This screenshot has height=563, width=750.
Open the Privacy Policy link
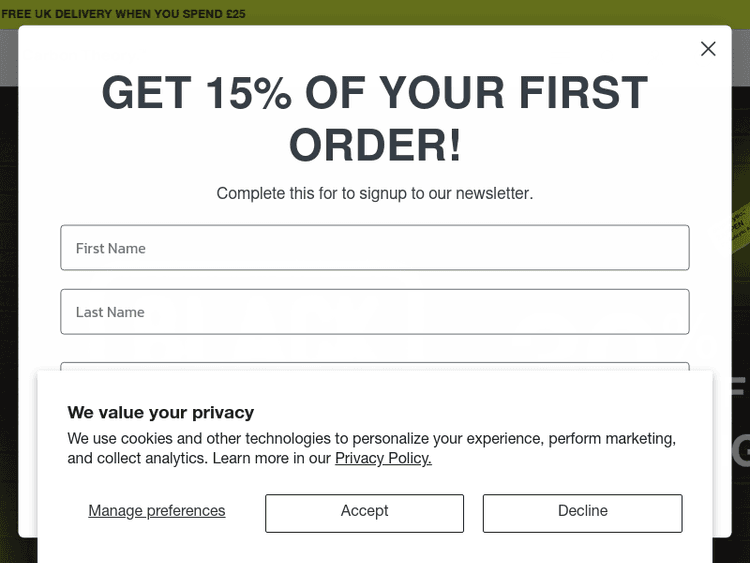[x=383, y=459]
